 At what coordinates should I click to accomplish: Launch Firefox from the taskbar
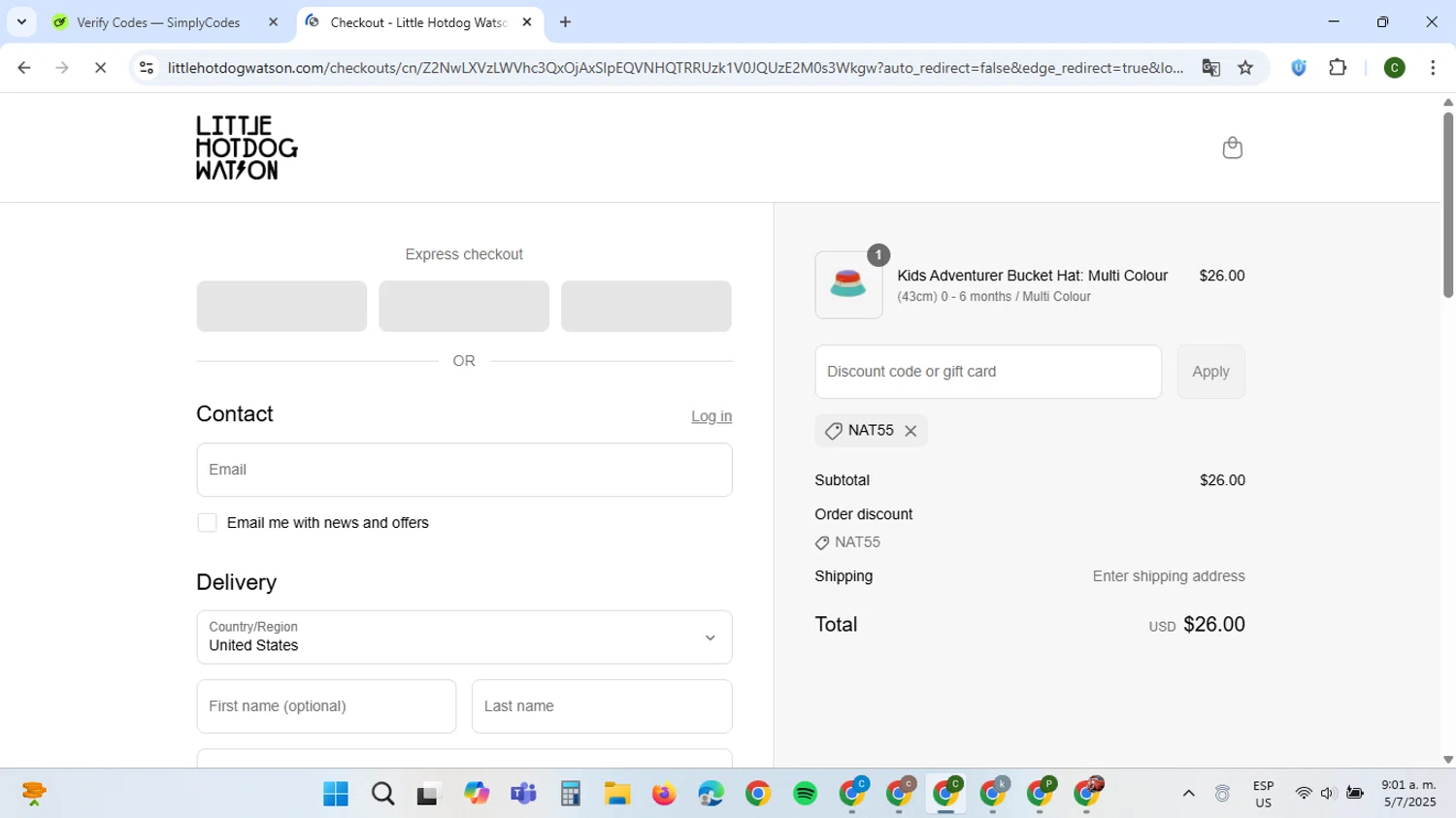click(x=664, y=794)
